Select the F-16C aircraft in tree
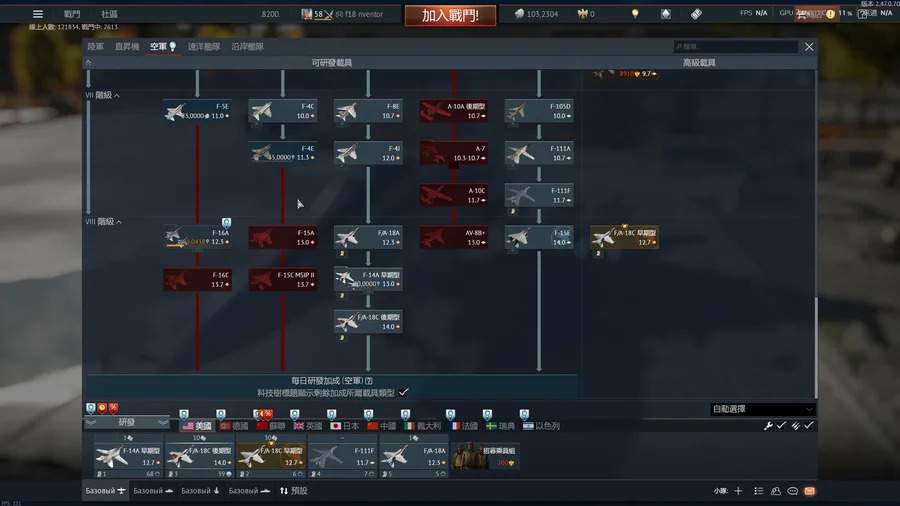The width and height of the screenshot is (900, 506). pos(197,279)
